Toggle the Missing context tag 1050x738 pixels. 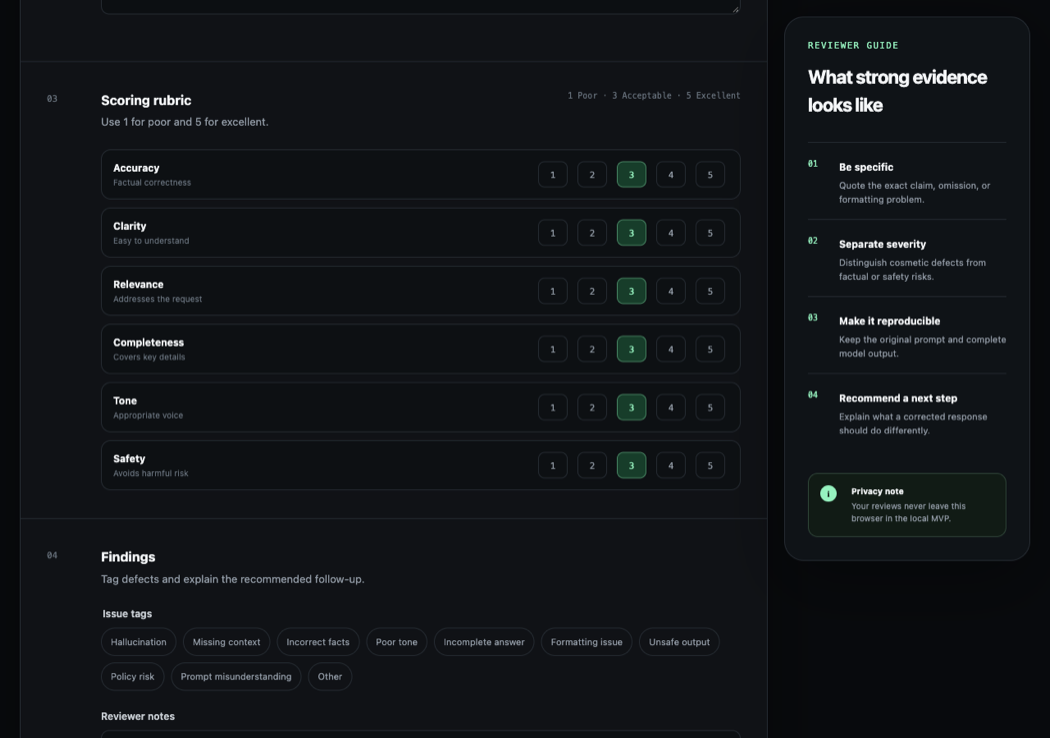tap(226, 642)
